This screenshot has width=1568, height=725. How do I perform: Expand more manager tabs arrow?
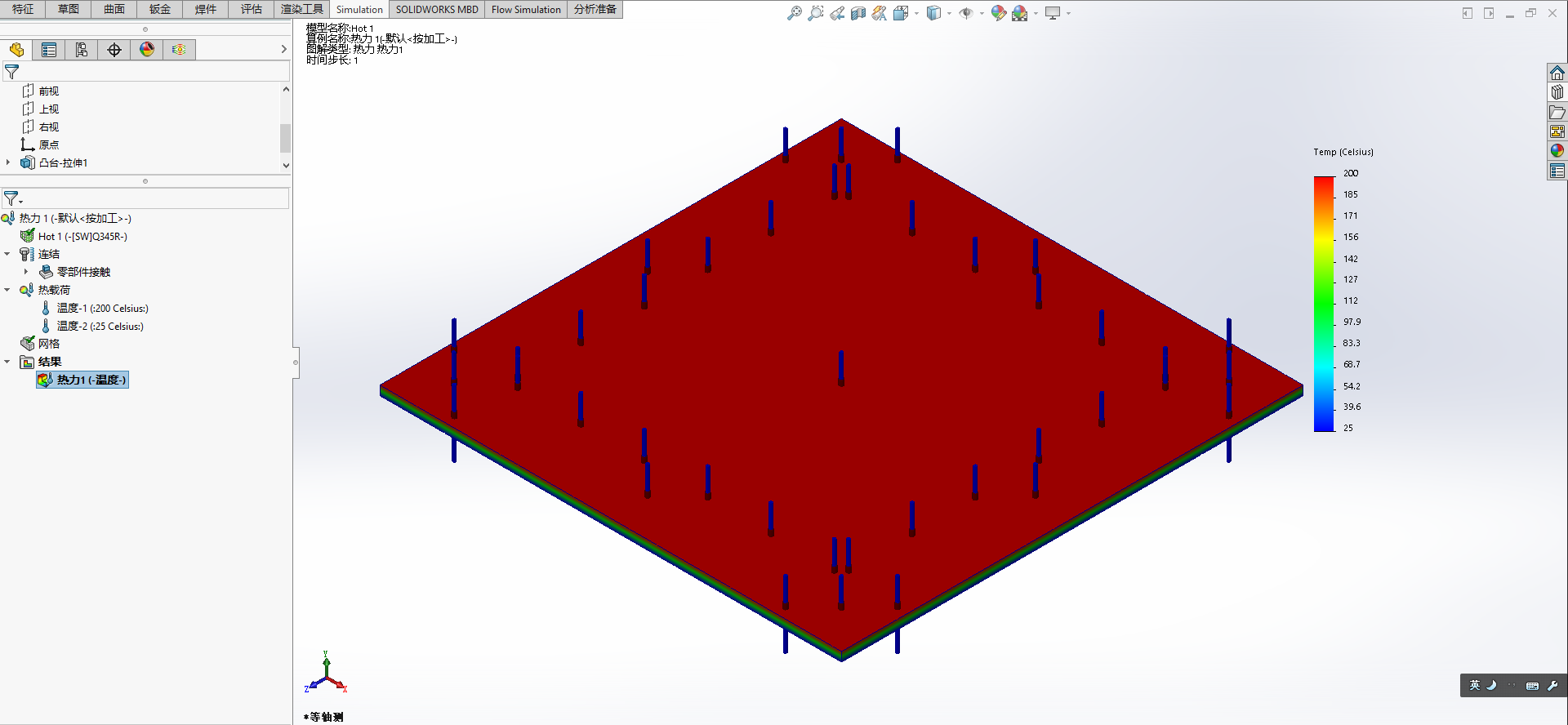[283, 50]
